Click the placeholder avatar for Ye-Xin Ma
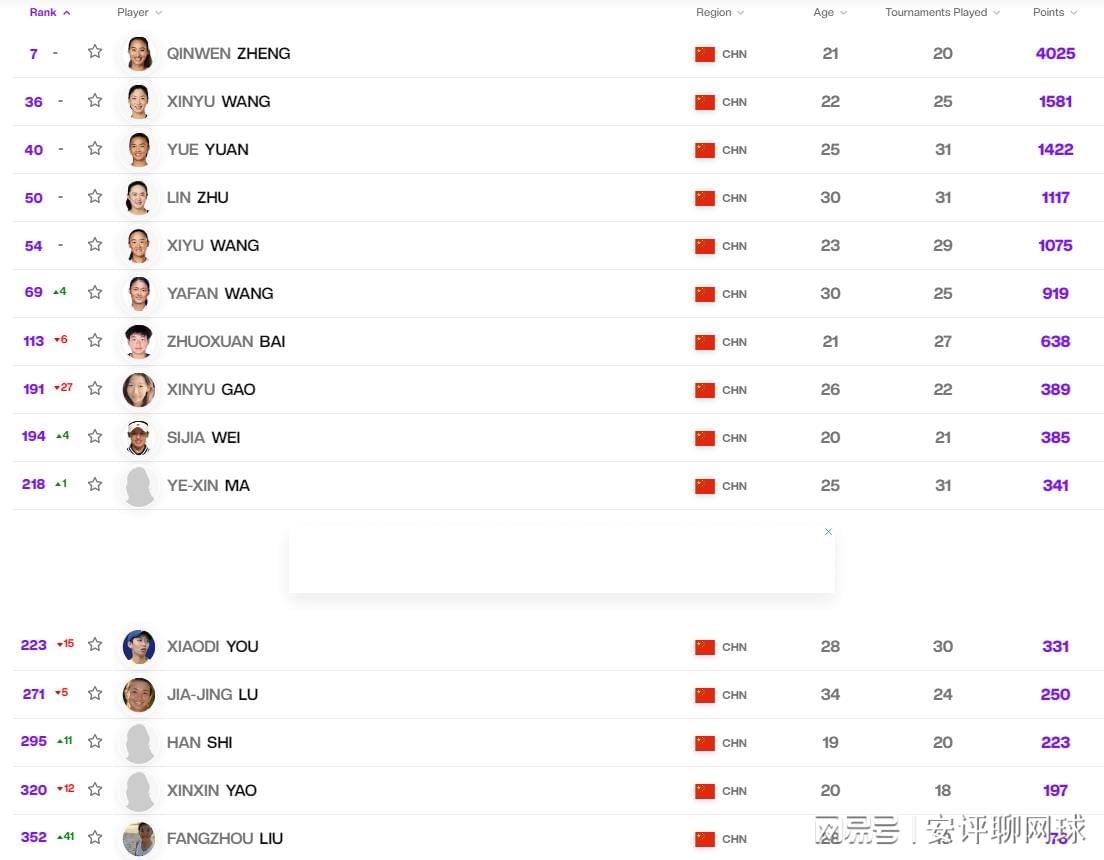 coord(139,486)
